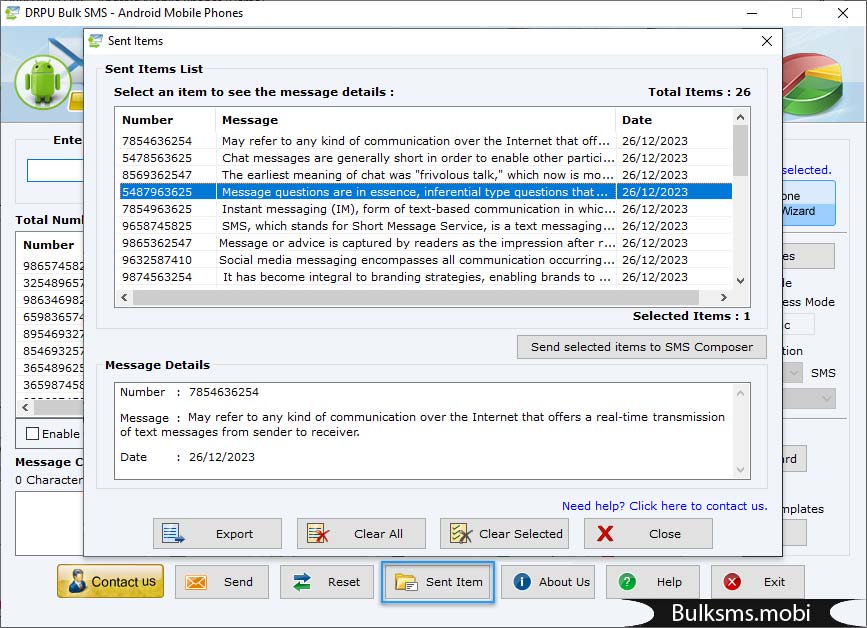Click the Sent Items dialog title icon
The height and width of the screenshot is (628, 867).
pyautogui.click(x=96, y=41)
